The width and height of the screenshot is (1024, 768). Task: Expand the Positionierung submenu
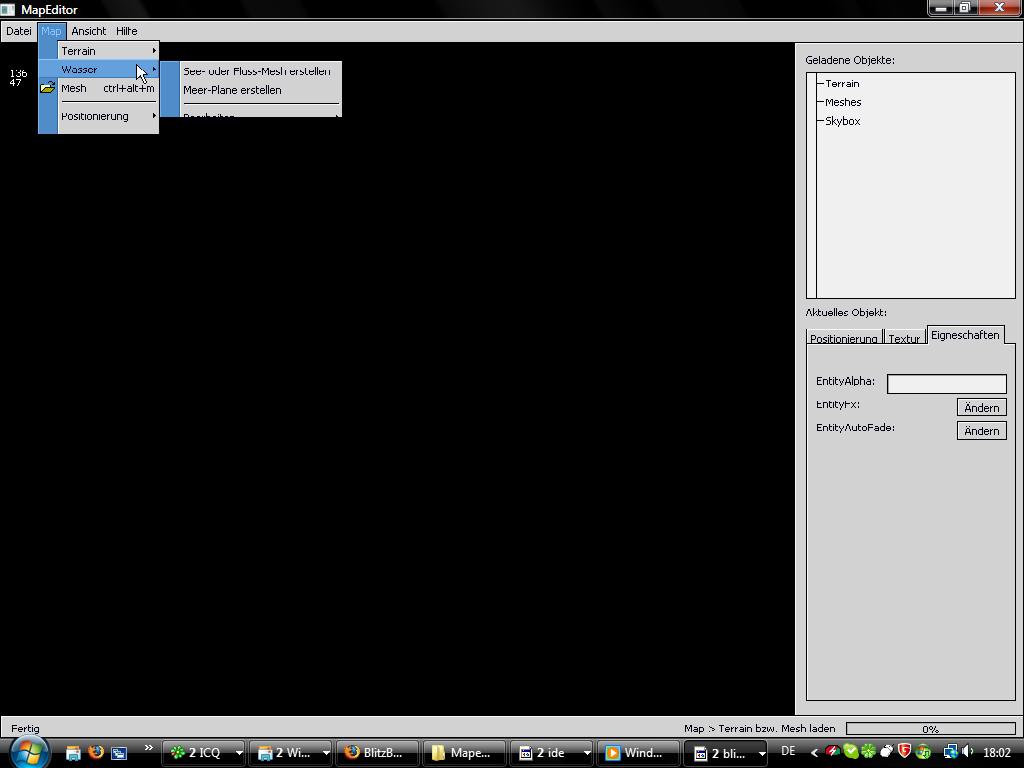click(x=98, y=116)
